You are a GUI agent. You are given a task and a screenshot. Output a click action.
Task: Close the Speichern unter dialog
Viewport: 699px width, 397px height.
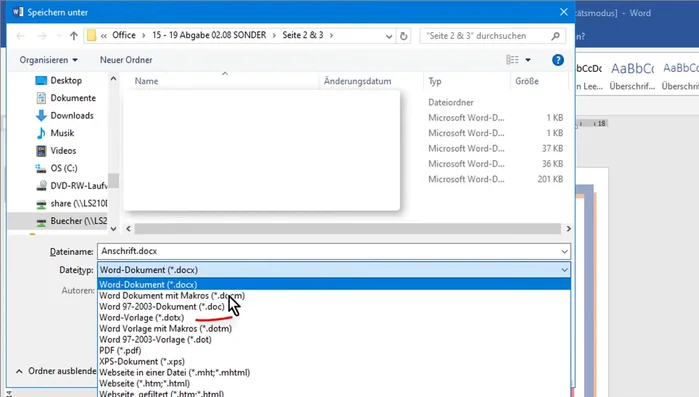[x=563, y=12]
